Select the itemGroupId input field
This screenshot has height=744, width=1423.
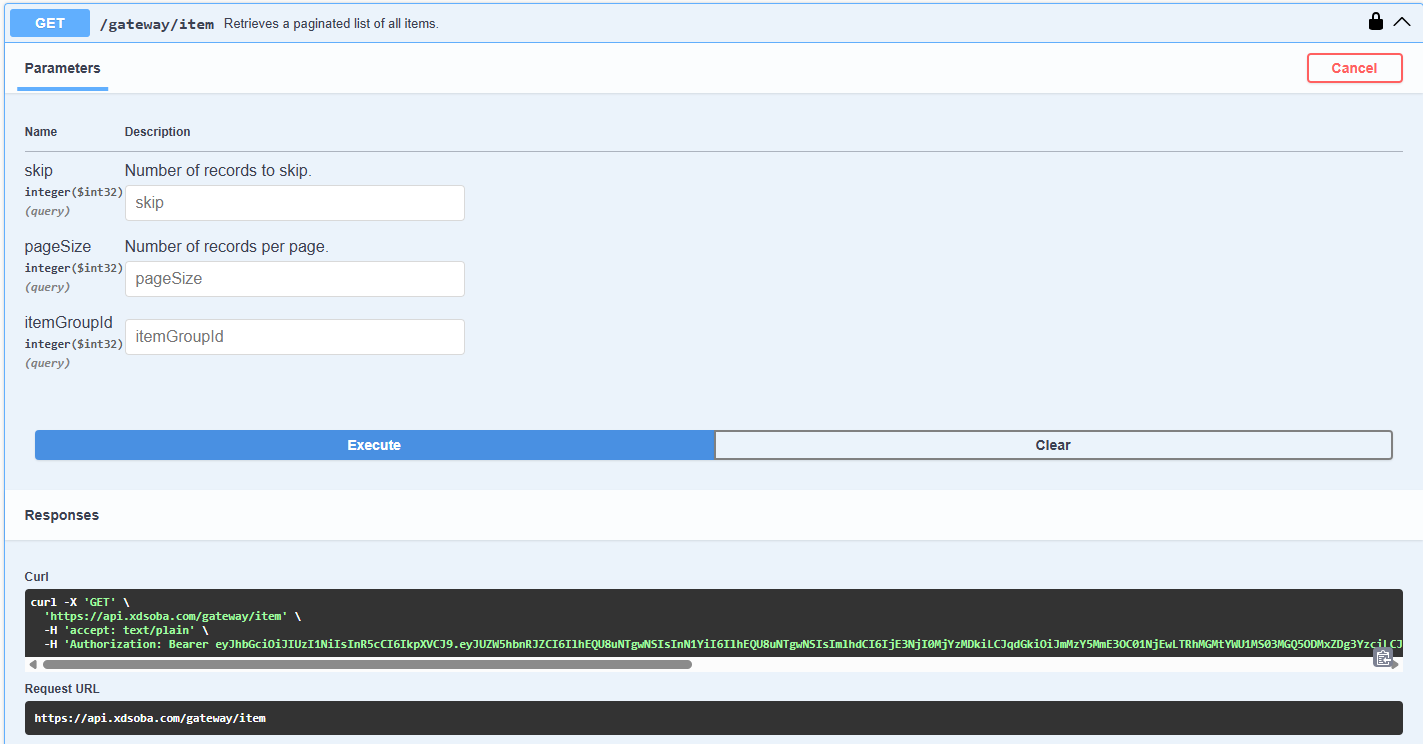coord(294,337)
